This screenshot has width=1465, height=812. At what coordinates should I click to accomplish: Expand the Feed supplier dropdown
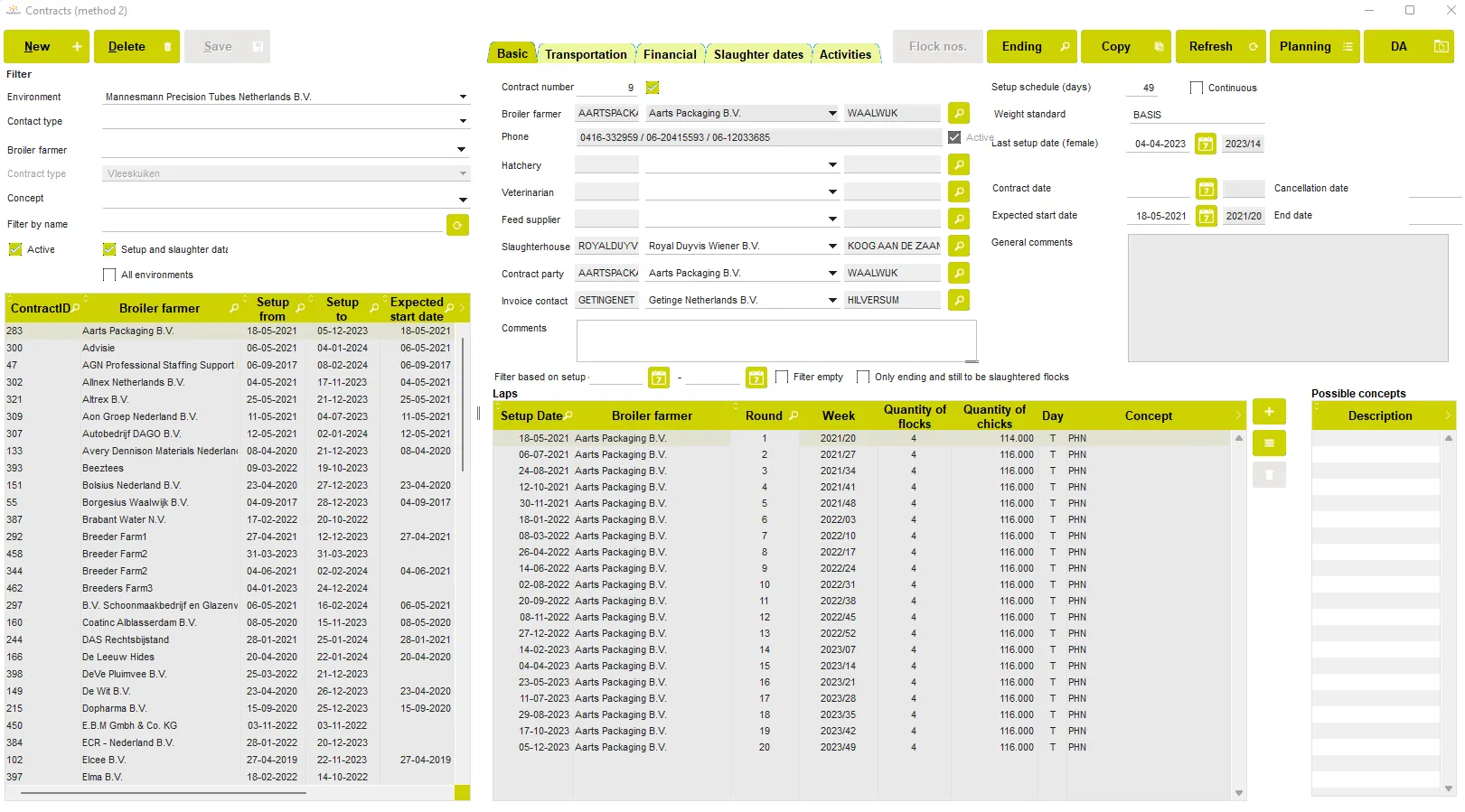tap(831, 219)
